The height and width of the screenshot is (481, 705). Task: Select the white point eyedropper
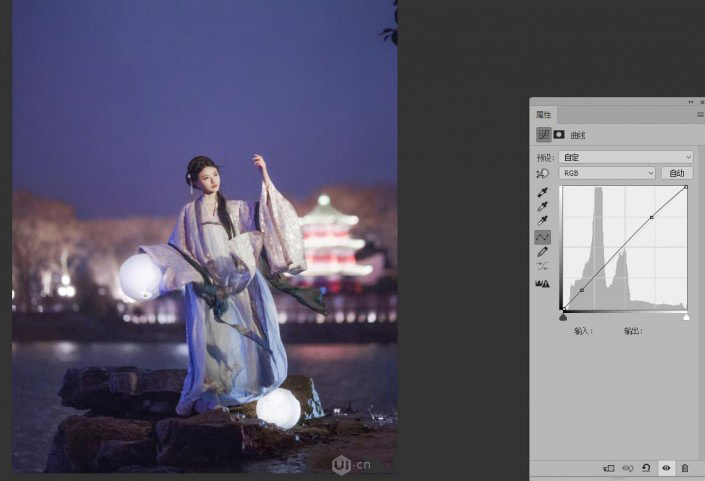coord(543,221)
